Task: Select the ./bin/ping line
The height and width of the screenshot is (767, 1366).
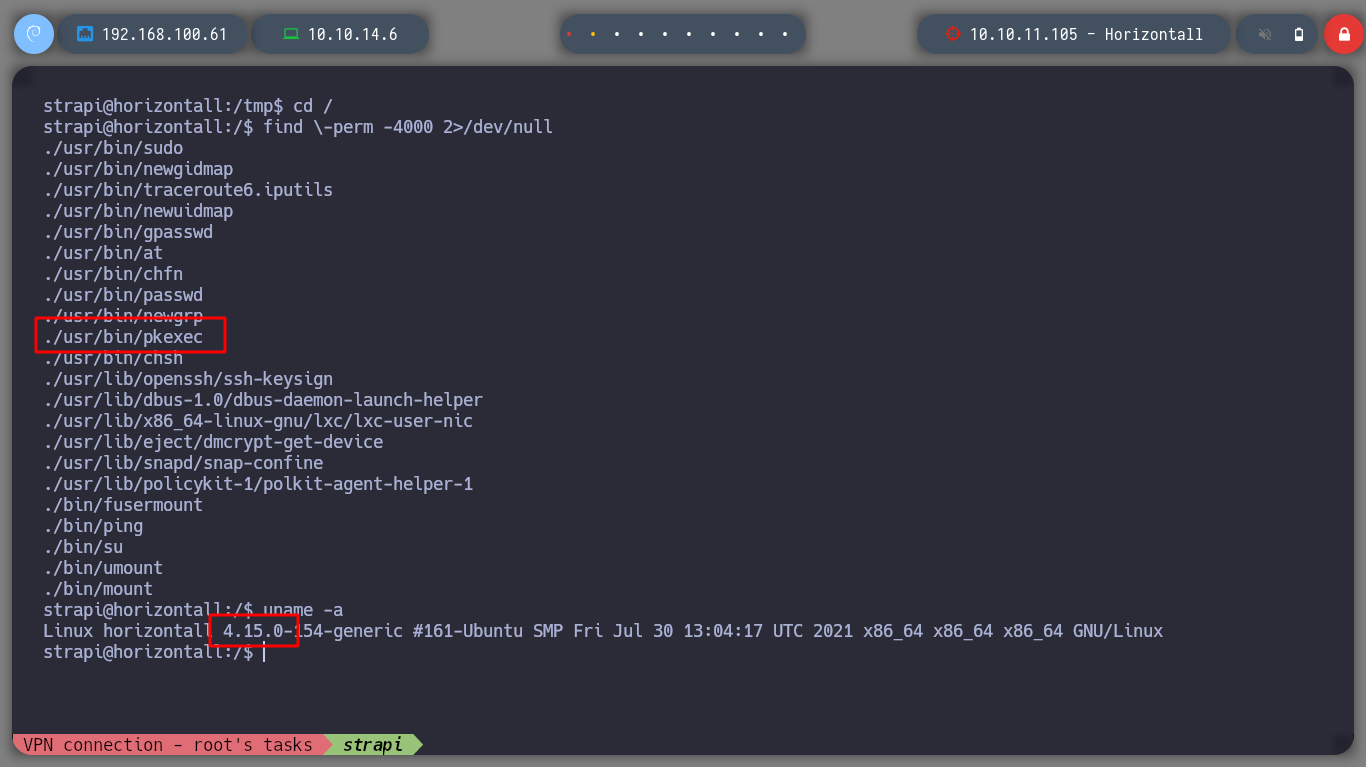Action: (93, 526)
